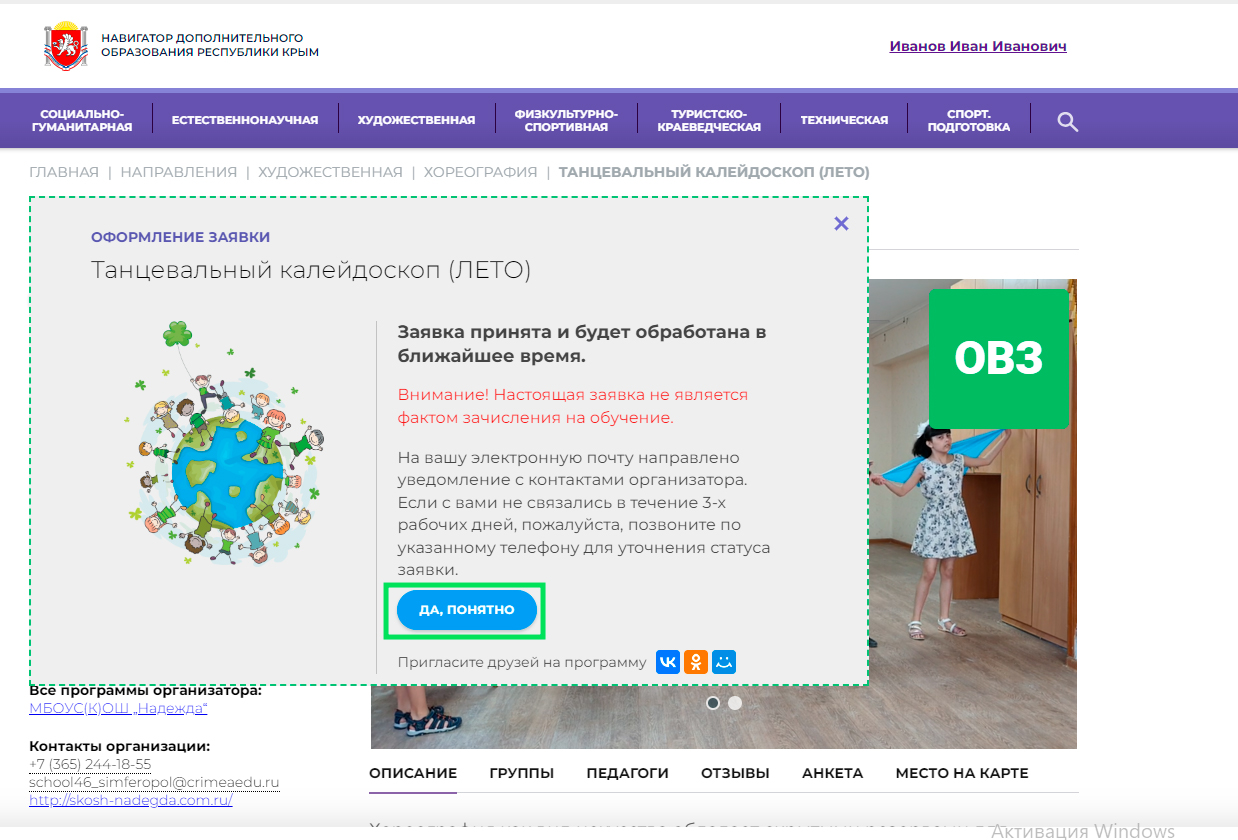1238x840 pixels.
Task: Open the Социально-гуманитарная menu
Action: tap(82, 120)
